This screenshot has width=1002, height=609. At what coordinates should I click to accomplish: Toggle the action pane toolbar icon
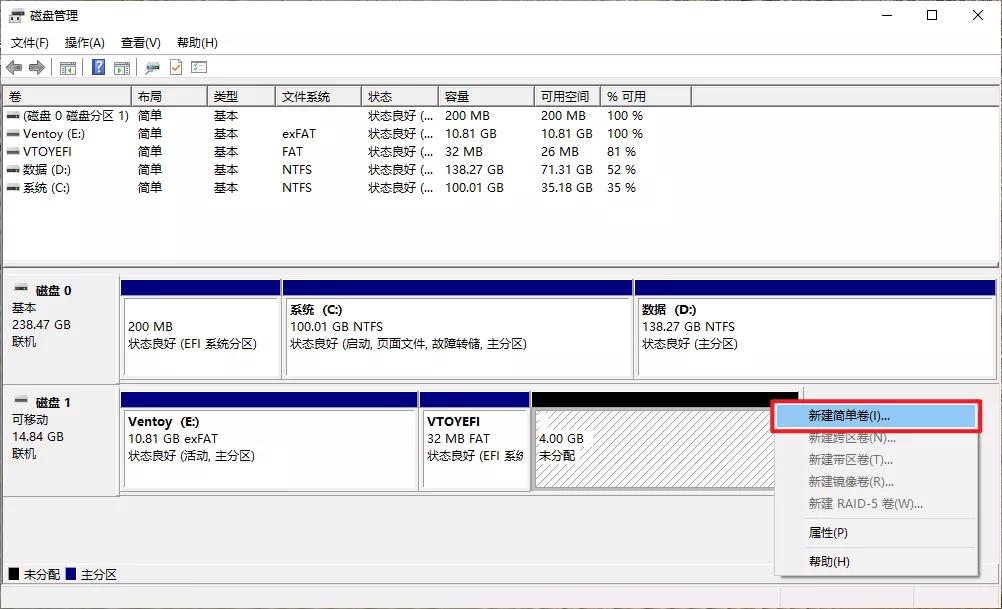click(x=124, y=67)
